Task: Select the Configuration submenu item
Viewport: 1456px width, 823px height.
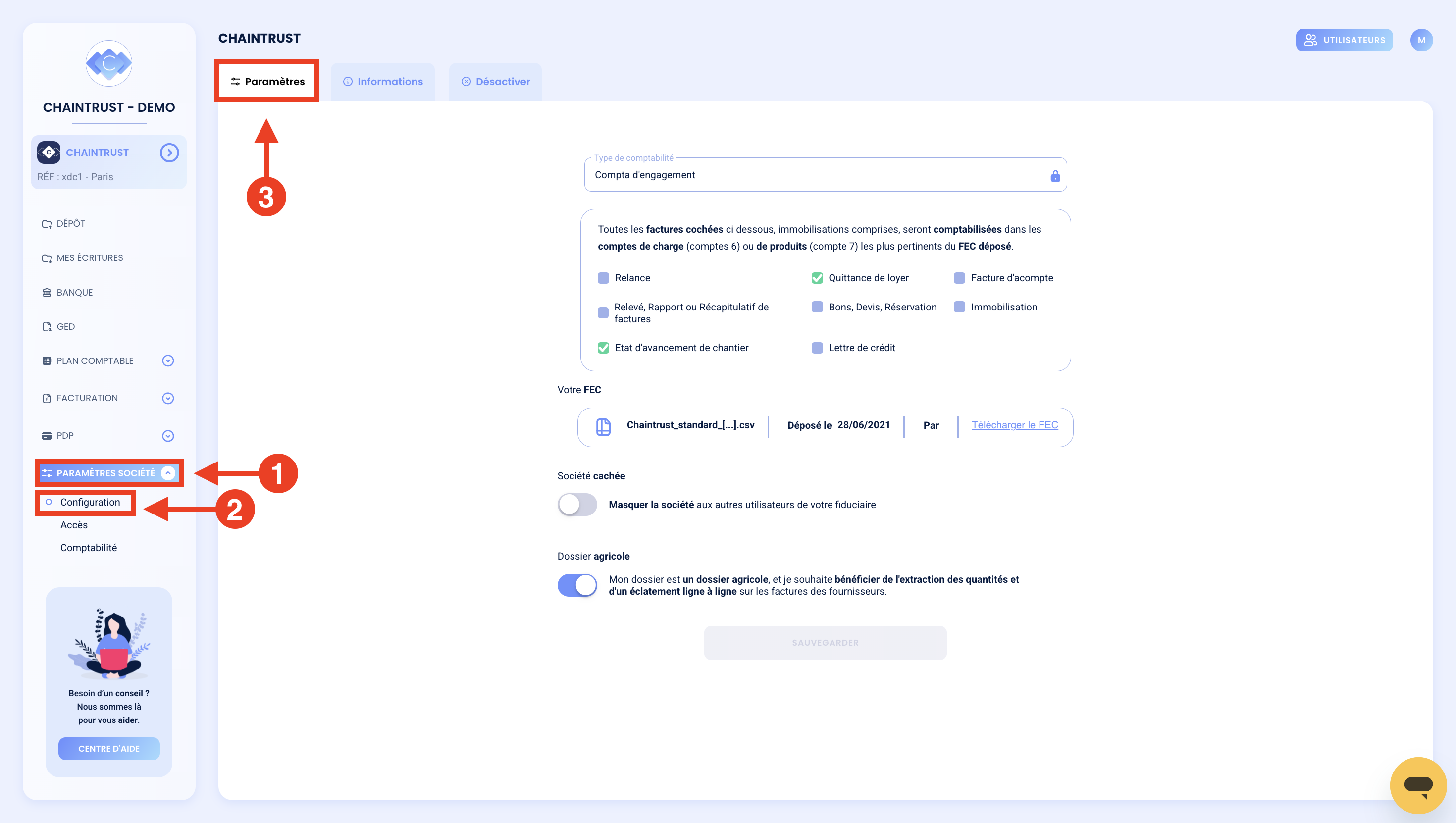Action: 90,503
